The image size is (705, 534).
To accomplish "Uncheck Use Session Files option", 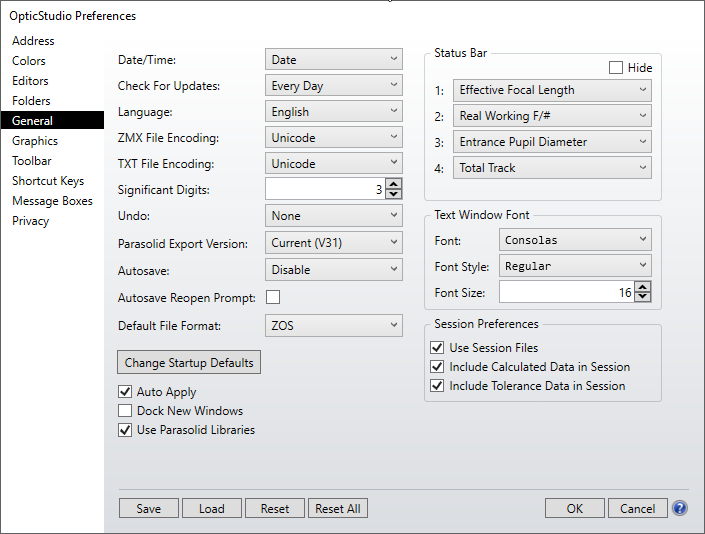I will tap(436, 348).
